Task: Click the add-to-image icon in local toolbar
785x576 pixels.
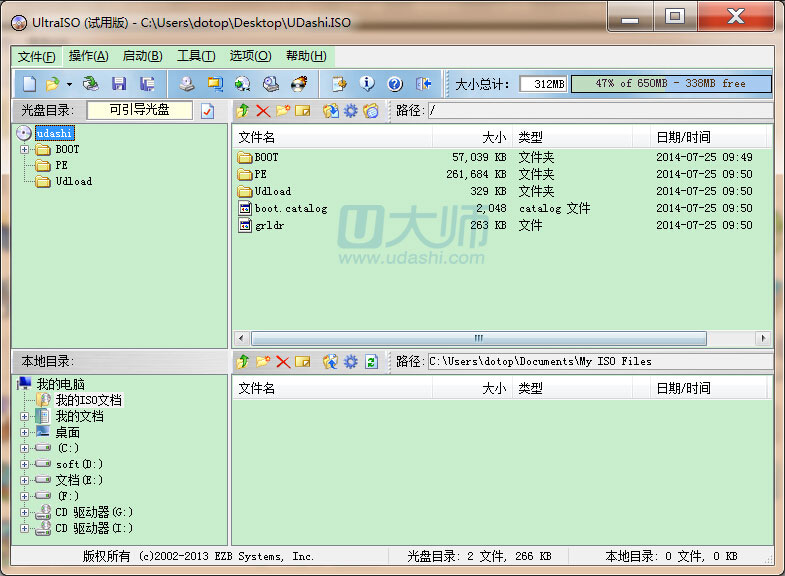Action: point(330,361)
